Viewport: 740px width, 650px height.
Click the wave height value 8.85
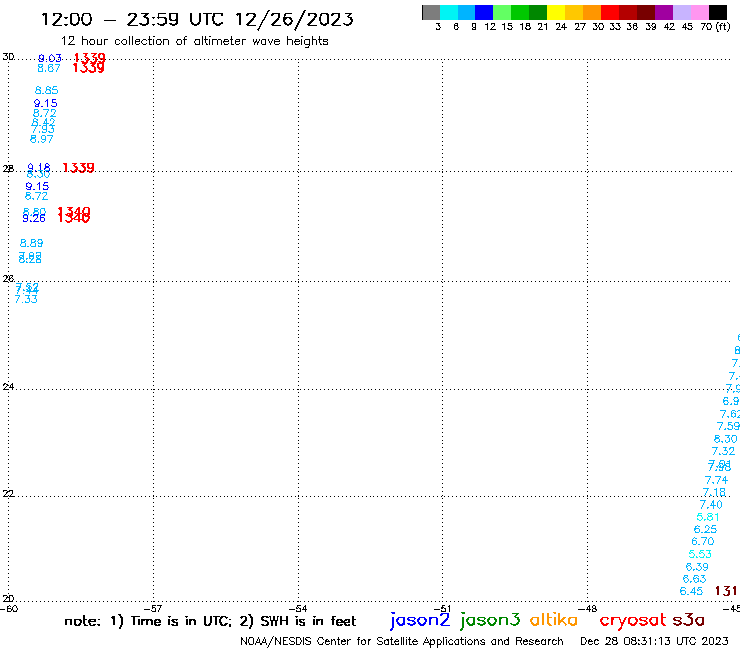coord(46,90)
